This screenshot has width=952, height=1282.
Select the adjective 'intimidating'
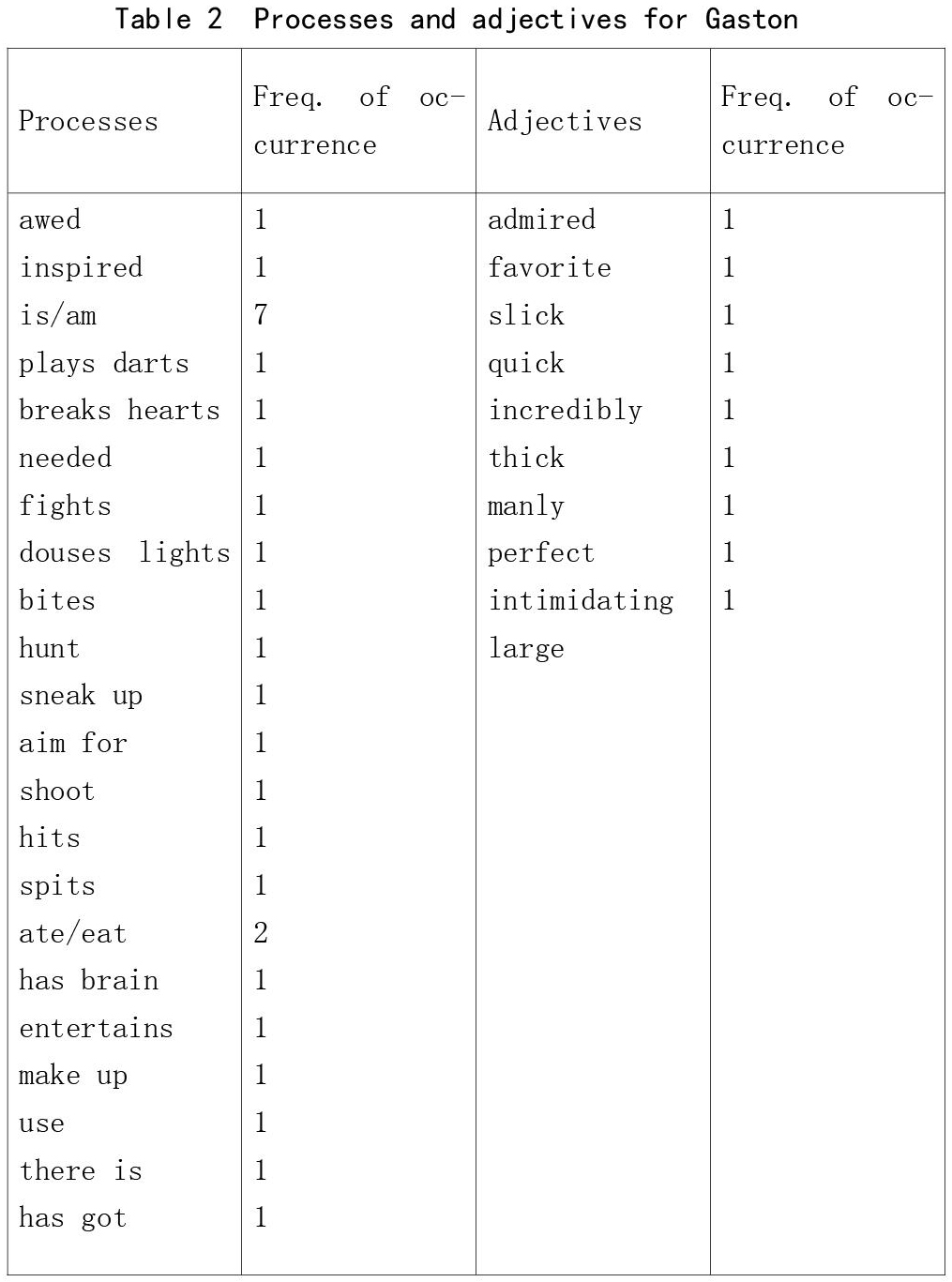(581, 601)
